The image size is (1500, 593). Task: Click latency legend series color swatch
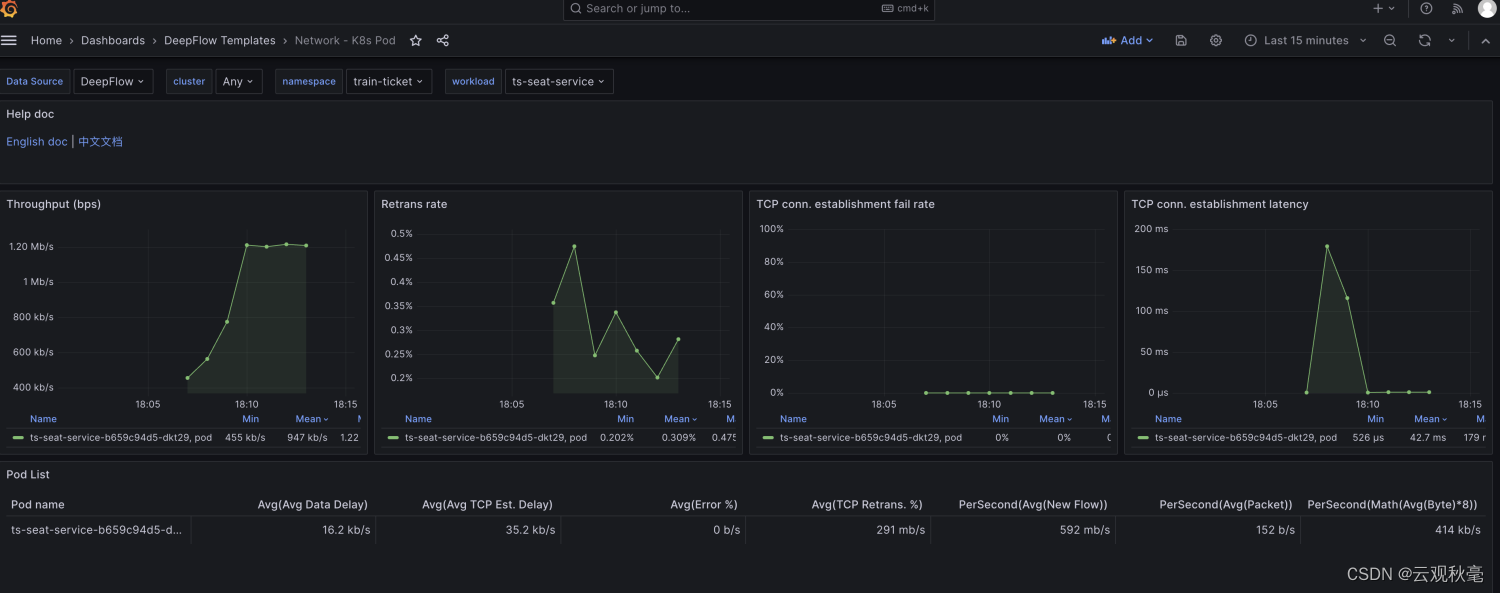point(1143,438)
